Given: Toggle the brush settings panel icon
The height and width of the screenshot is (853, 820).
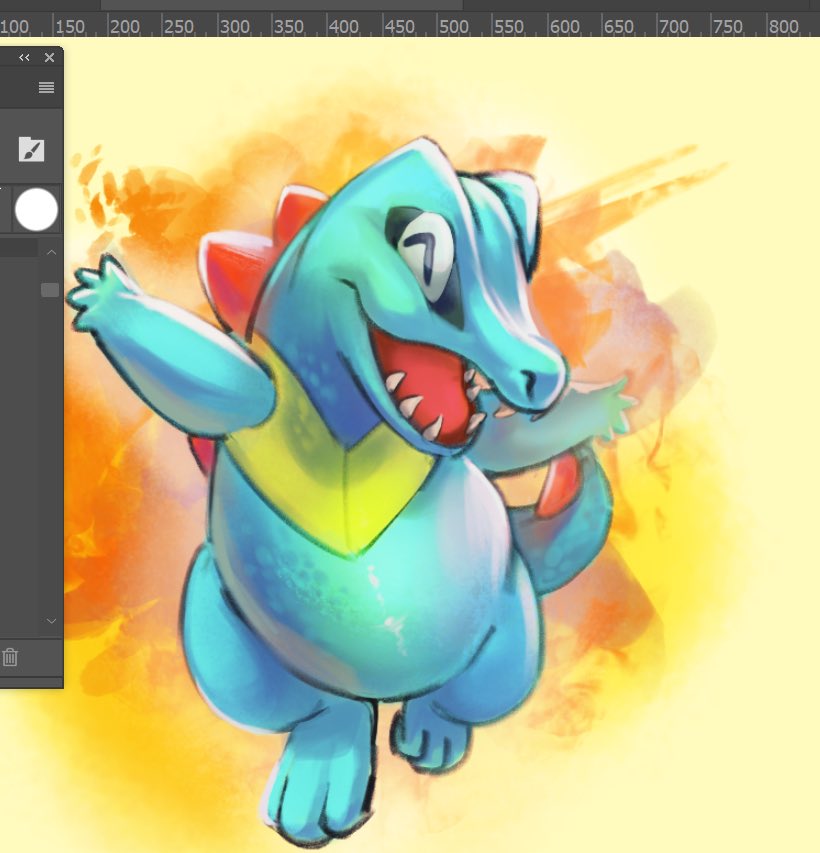Looking at the screenshot, I should (31, 149).
